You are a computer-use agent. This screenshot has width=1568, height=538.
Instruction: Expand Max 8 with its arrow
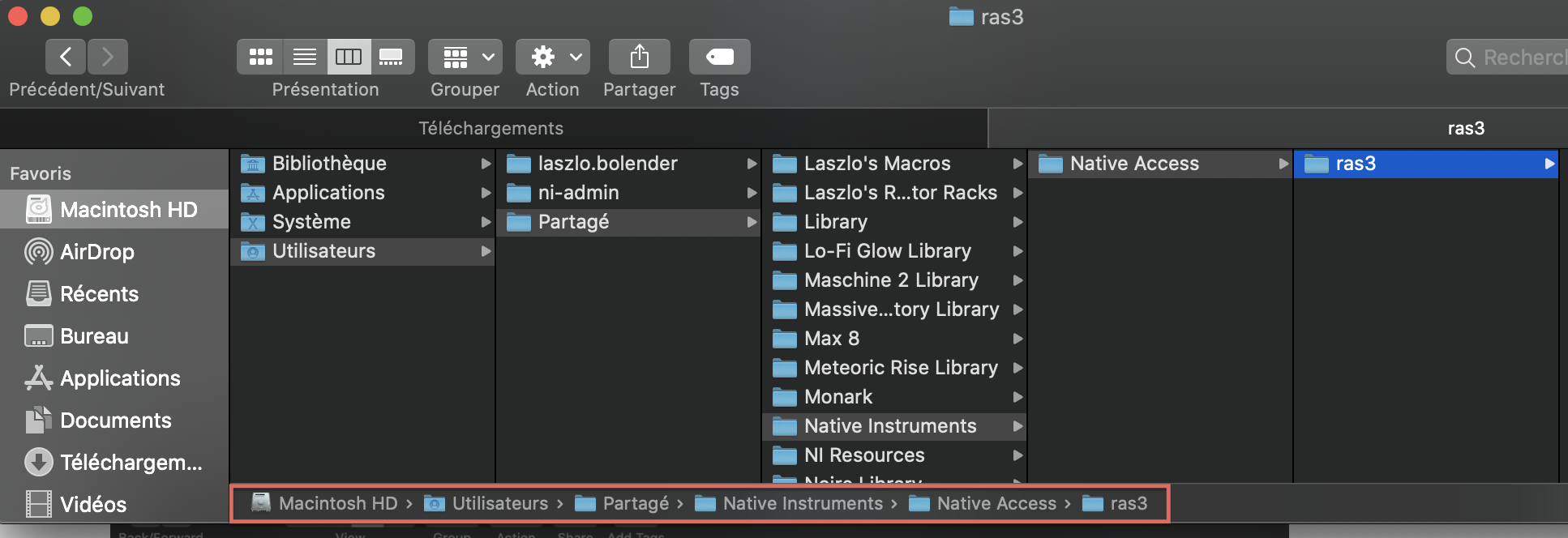(x=1017, y=339)
